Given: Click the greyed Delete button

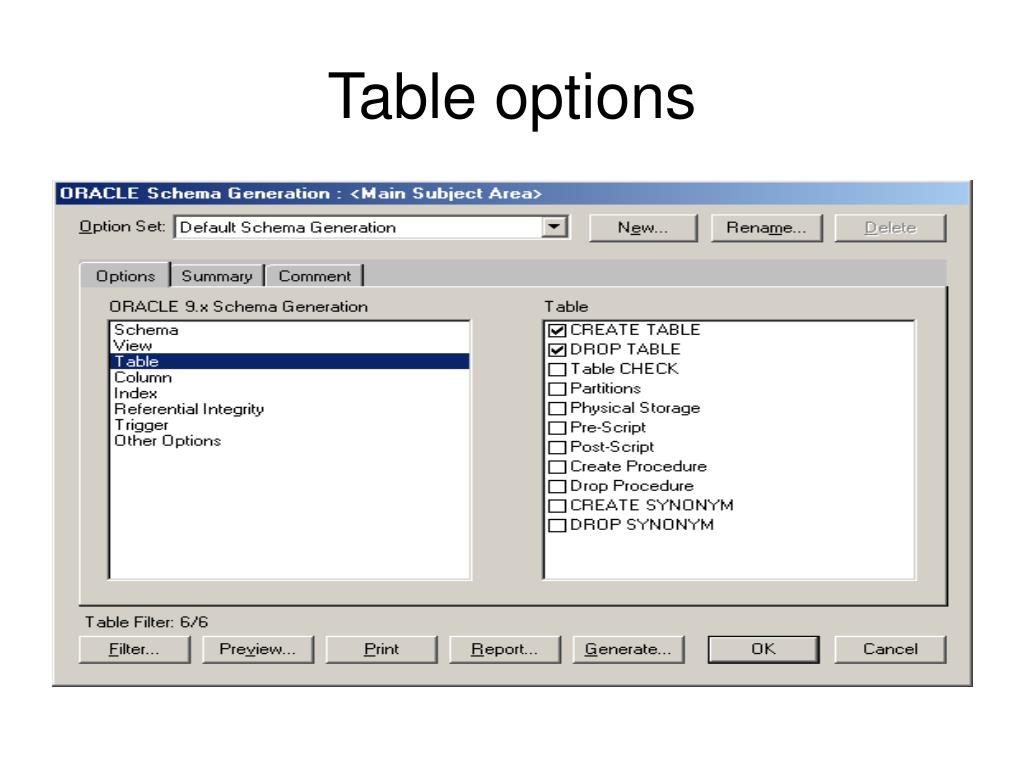Looking at the screenshot, I should point(890,228).
